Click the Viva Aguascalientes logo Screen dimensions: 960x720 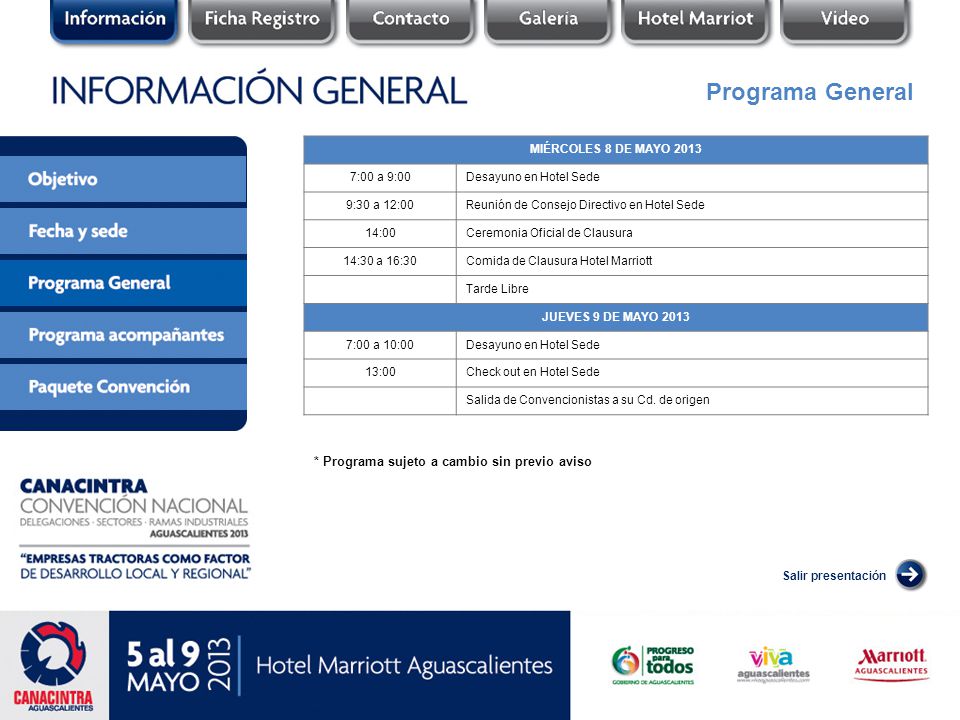(x=773, y=665)
